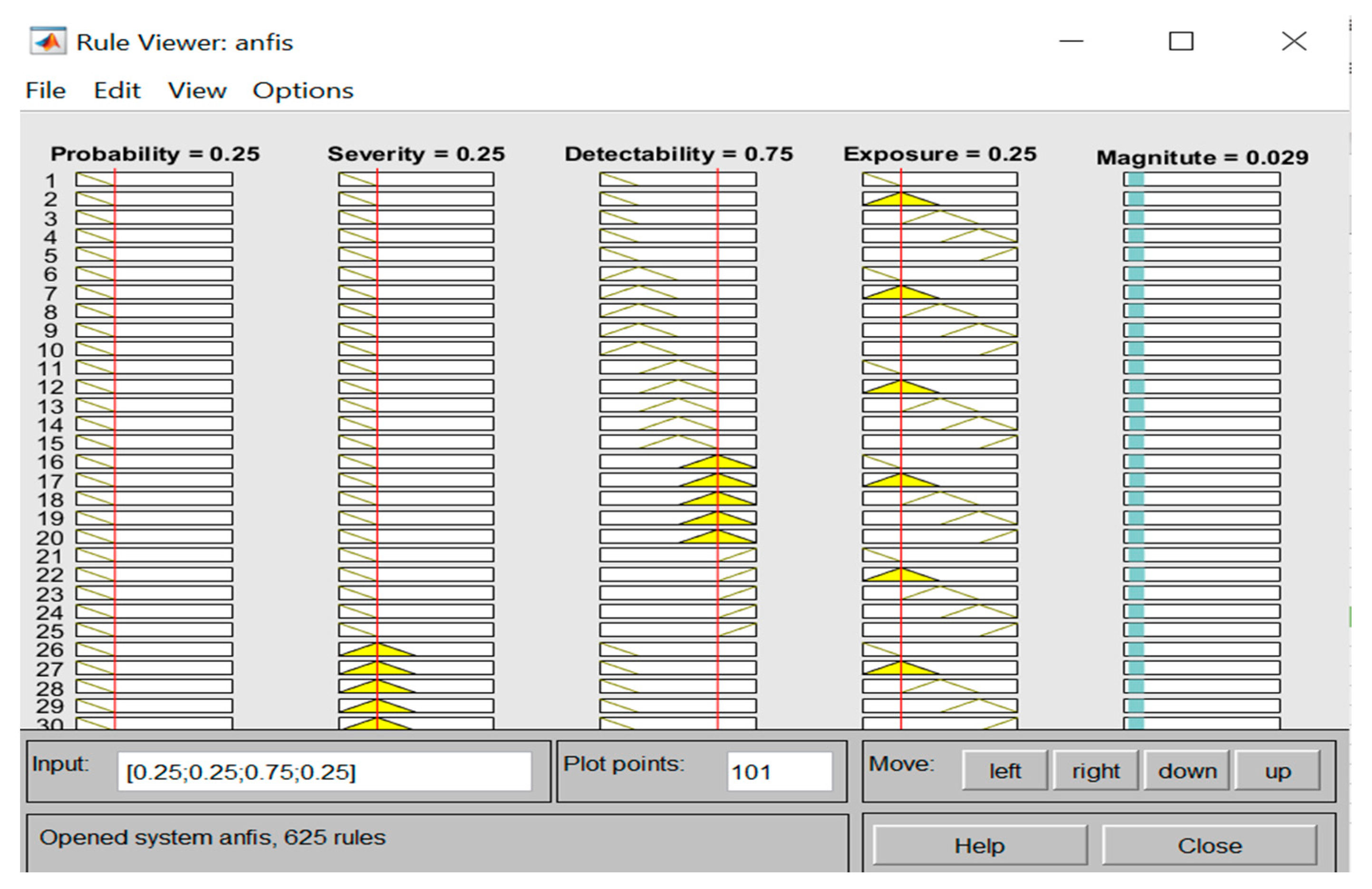1372x889 pixels.
Task: Select rule 1 number label
Action: 50,181
